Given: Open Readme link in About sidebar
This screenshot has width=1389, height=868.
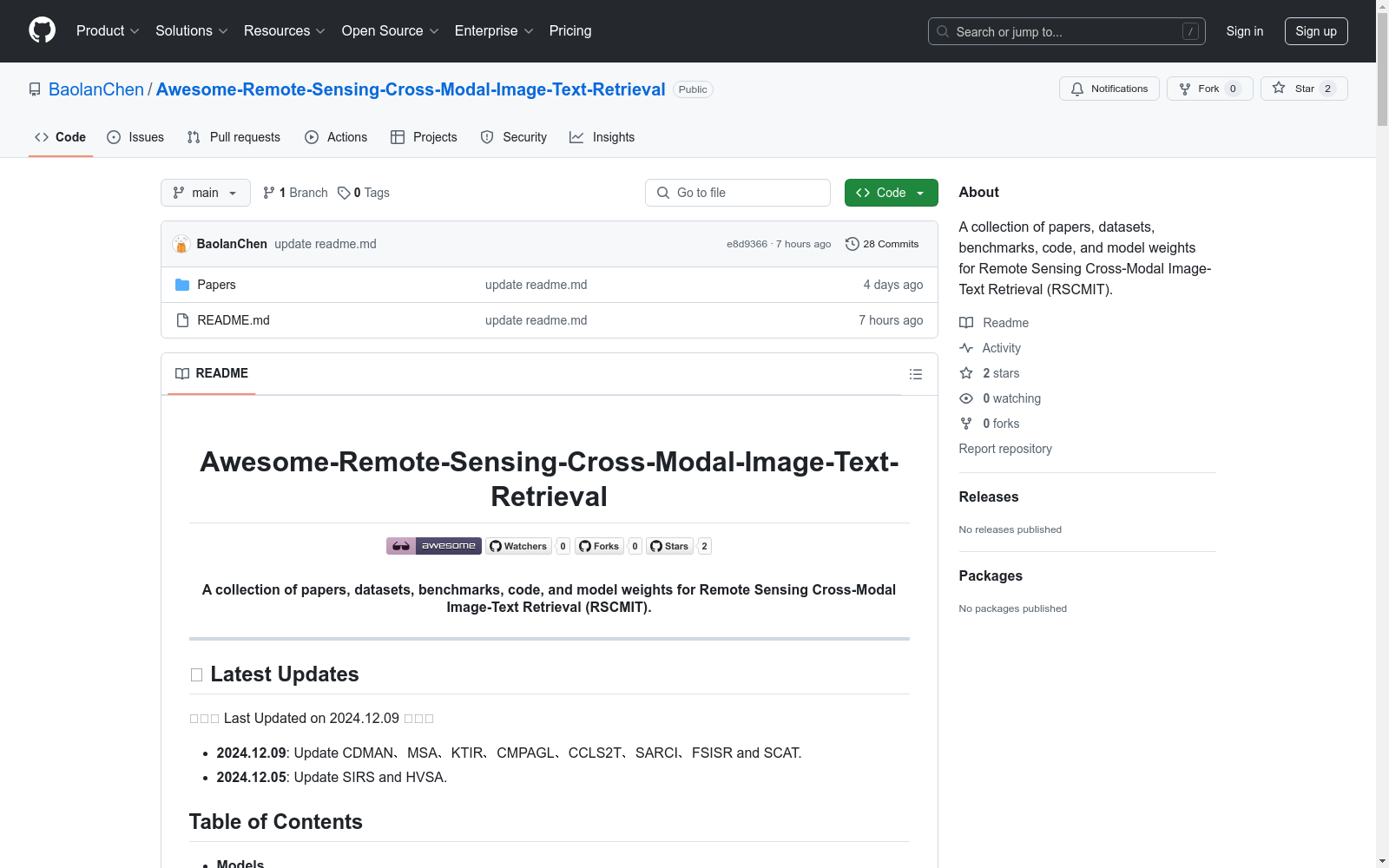Looking at the screenshot, I should (994, 323).
